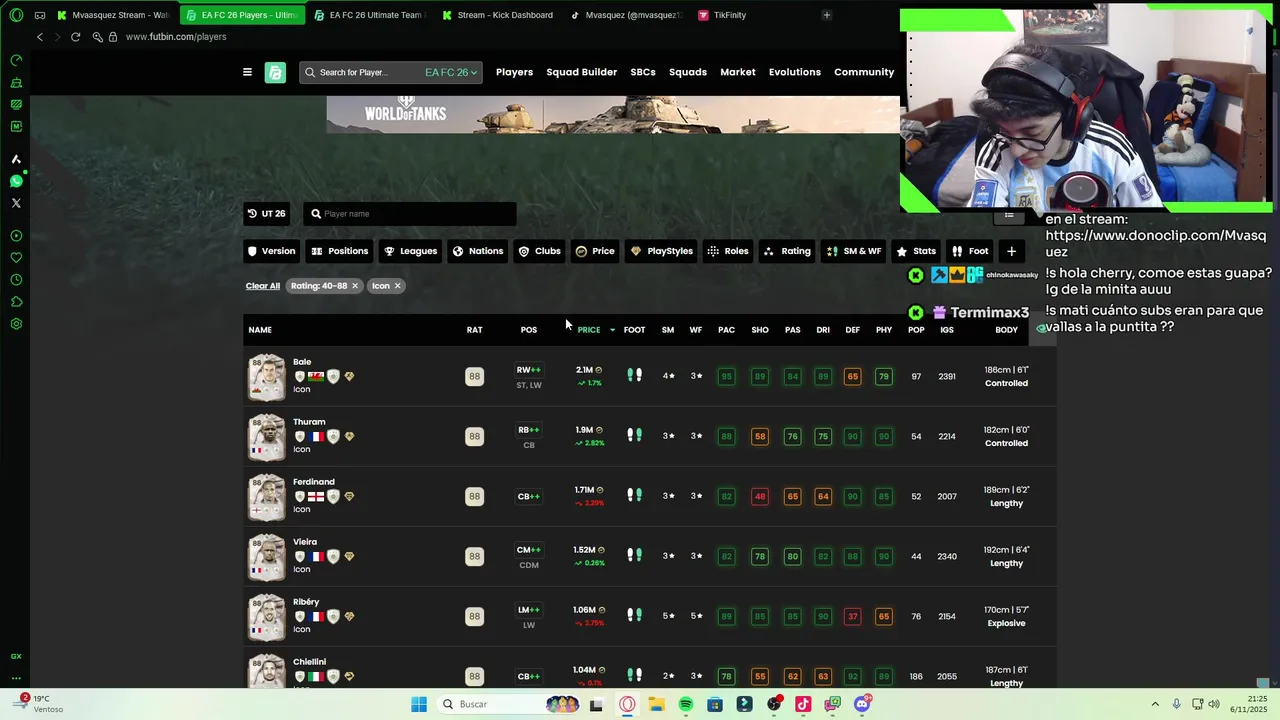Viewport: 1280px width, 720px height.
Task: Open the Community nav menu
Action: point(864,72)
